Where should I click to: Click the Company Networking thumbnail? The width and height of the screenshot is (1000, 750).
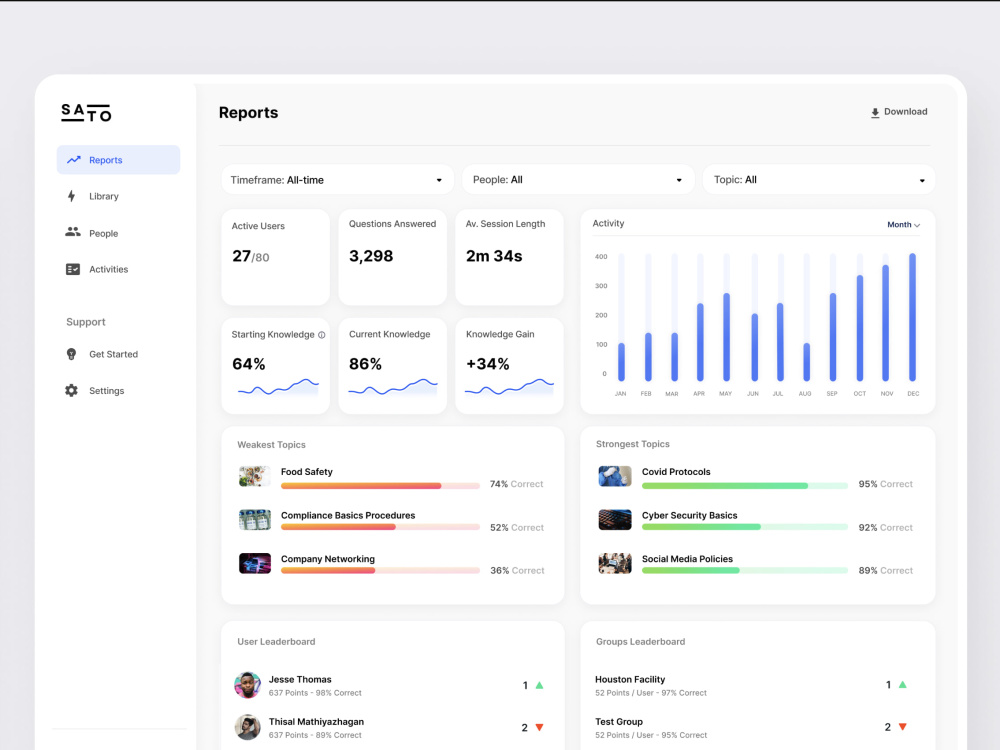254,563
